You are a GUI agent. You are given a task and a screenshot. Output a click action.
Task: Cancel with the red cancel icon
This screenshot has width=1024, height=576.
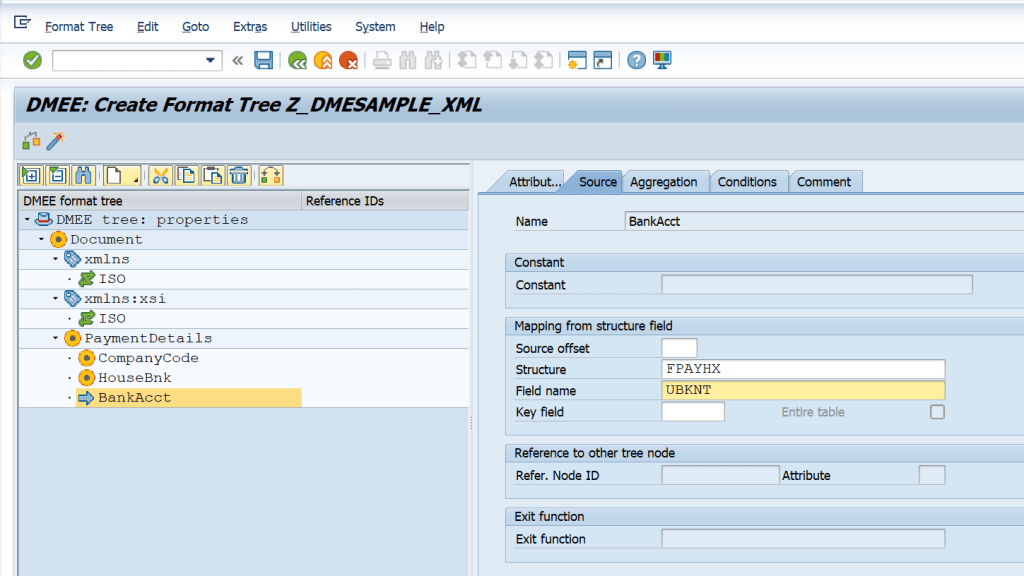[348, 60]
